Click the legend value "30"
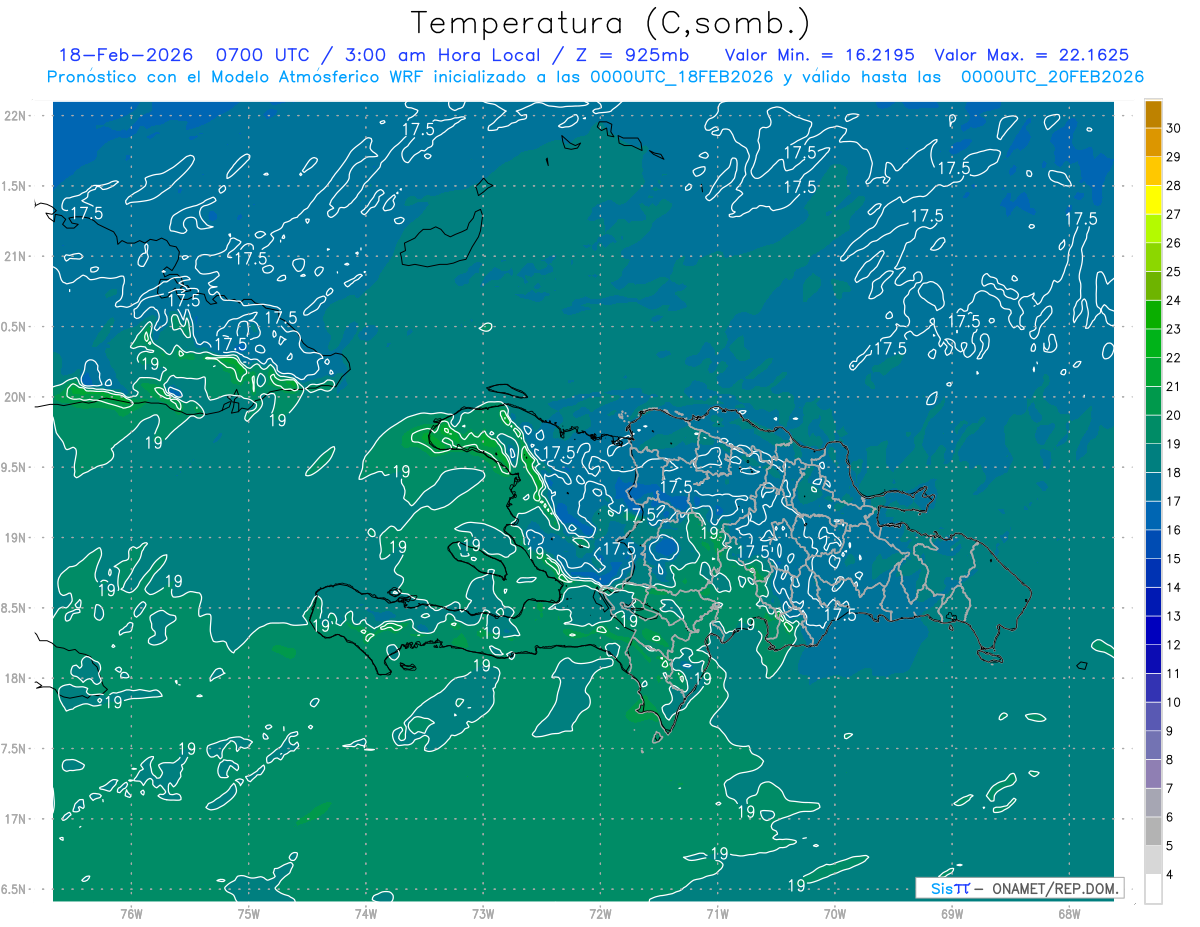Viewport: 1200px width, 927px height. click(1174, 129)
